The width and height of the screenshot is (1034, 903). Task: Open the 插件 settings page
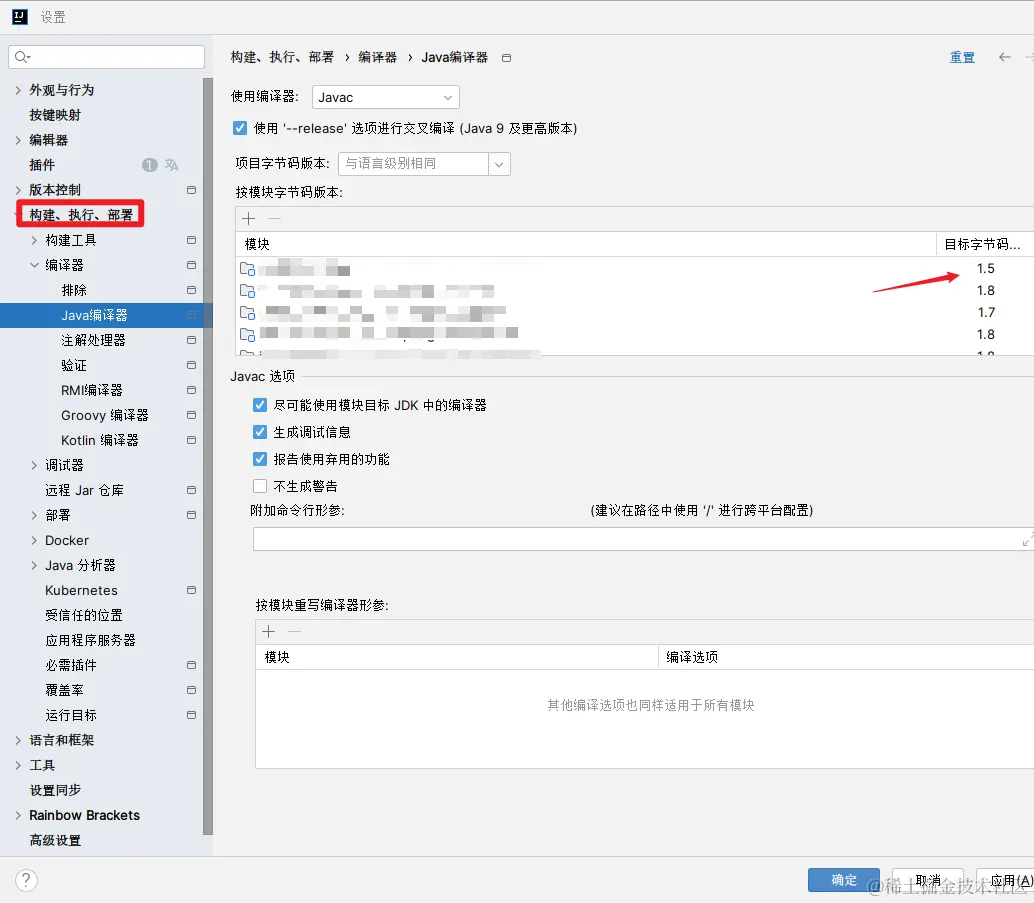point(42,165)
